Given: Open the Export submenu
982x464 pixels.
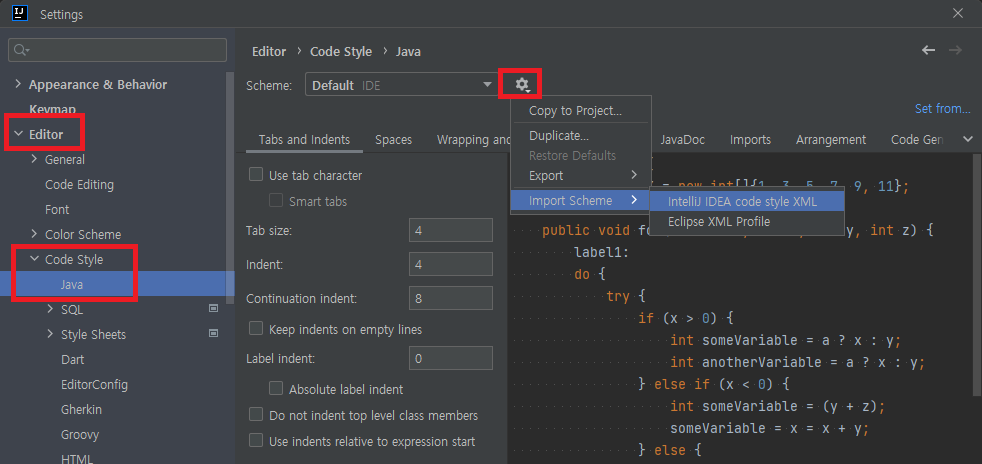Looking at the screenshot, I should pos(581,175).
